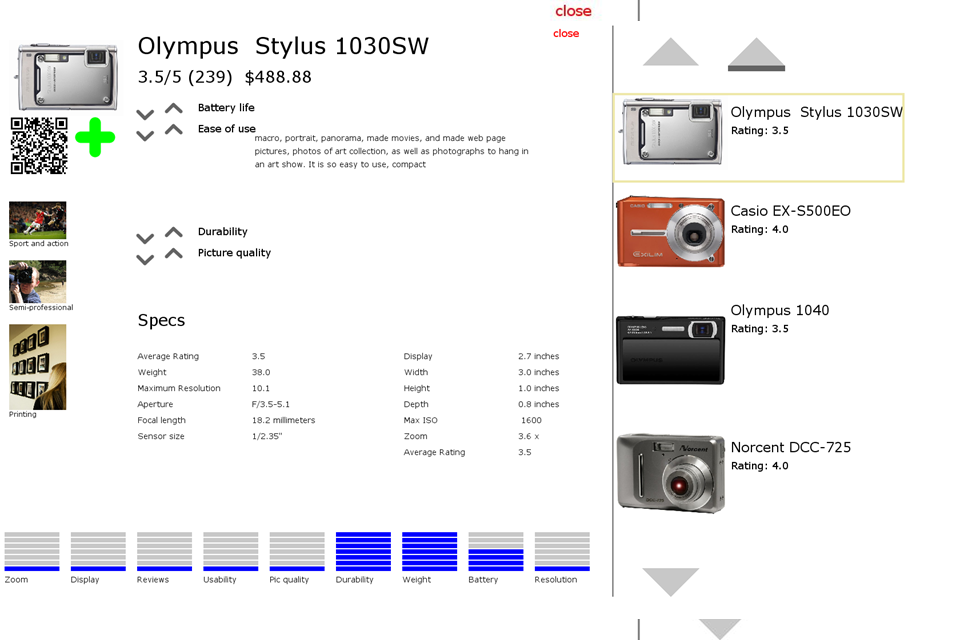Click the down chevron beside Battery life

[145, 114]
